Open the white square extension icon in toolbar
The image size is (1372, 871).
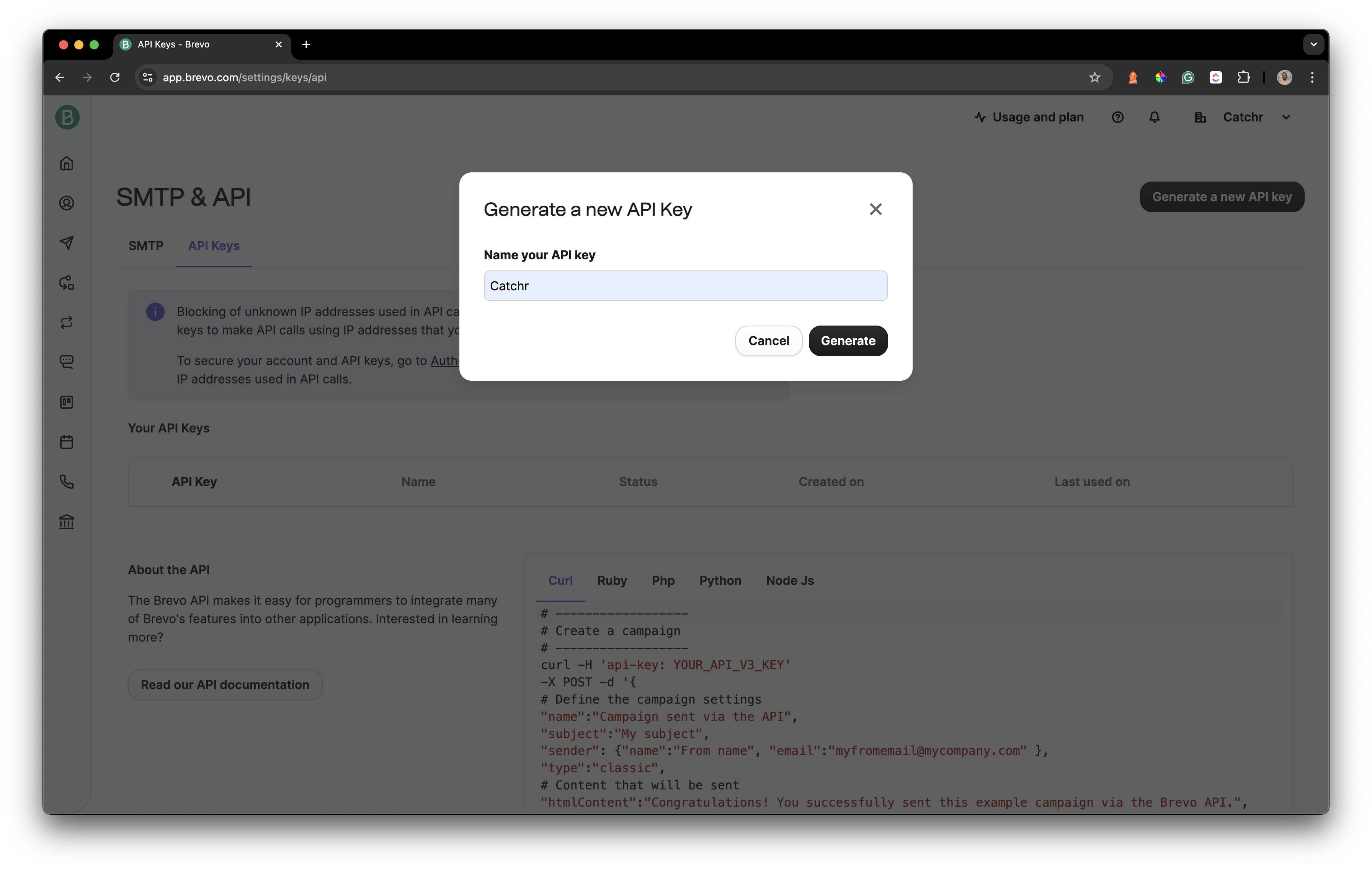point(1216,77)
